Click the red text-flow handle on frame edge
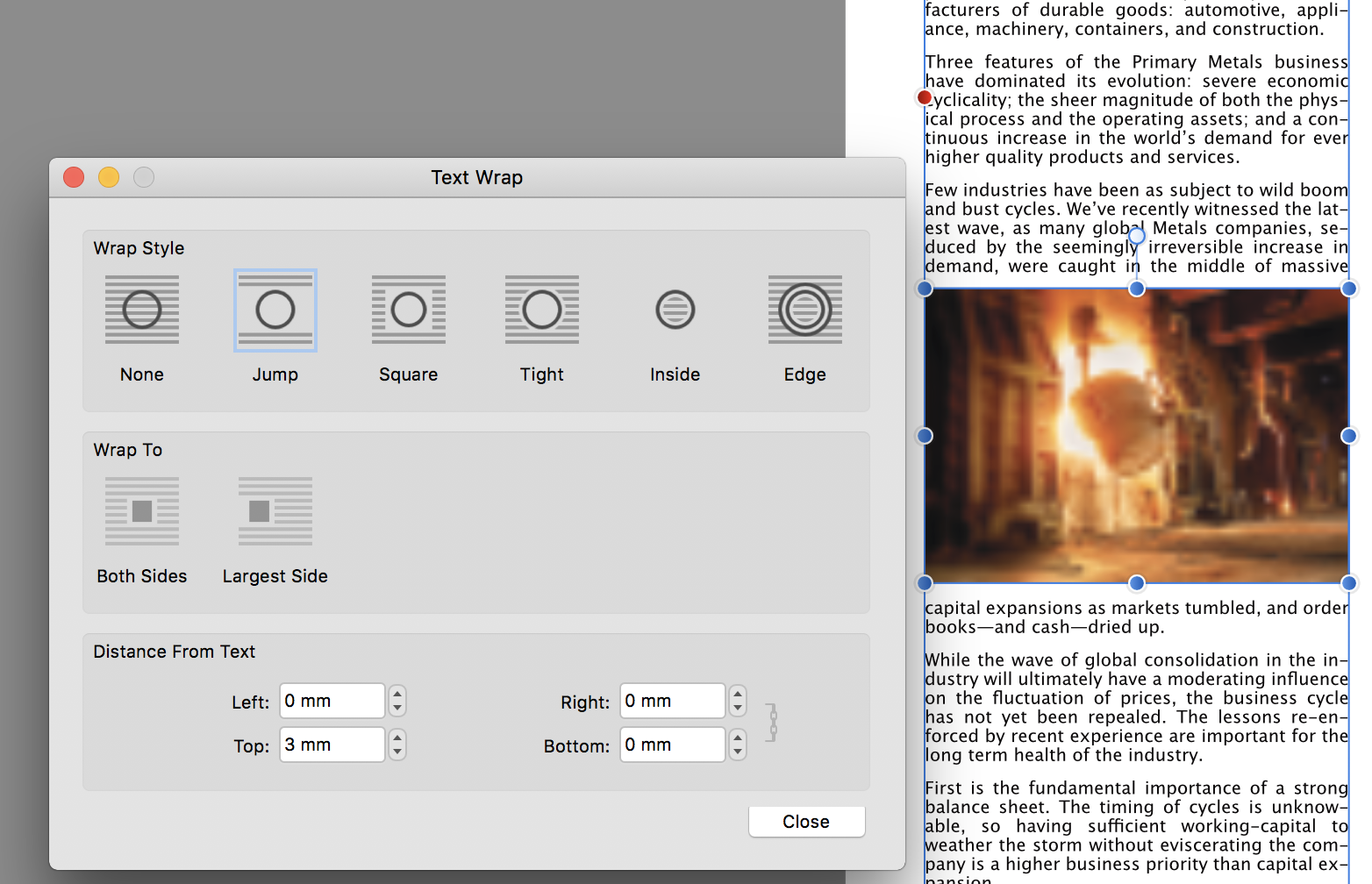The width and height of the screenshot is (1372, 884). click(925, 97)
